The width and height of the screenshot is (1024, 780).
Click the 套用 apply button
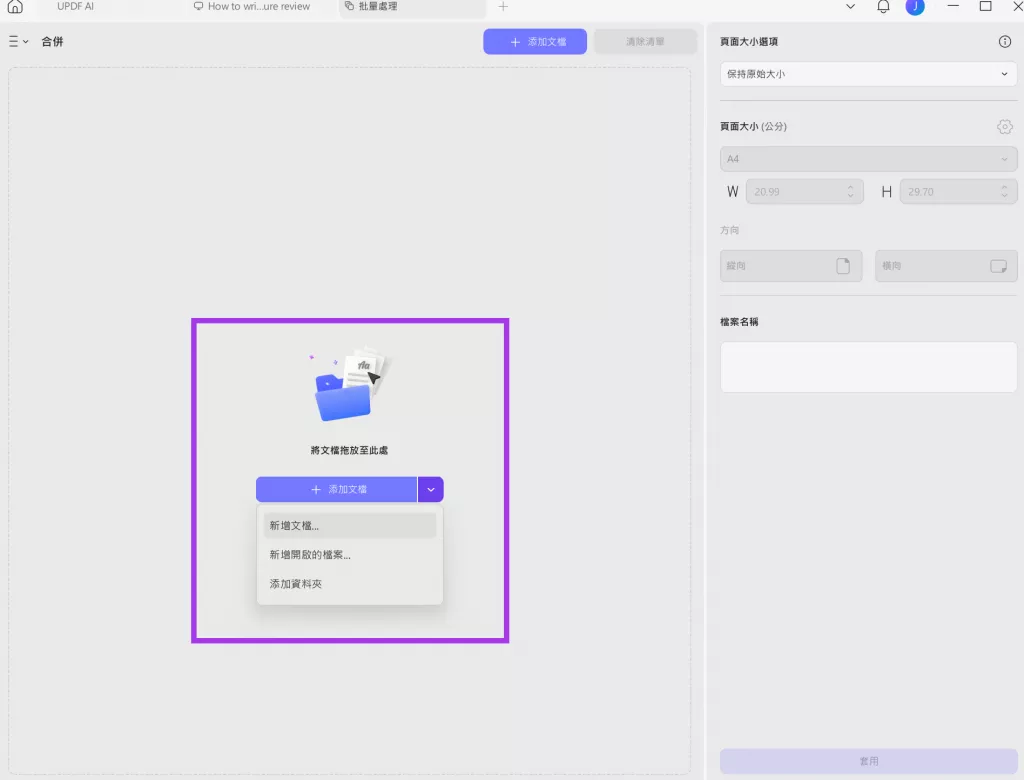(868, 761)
